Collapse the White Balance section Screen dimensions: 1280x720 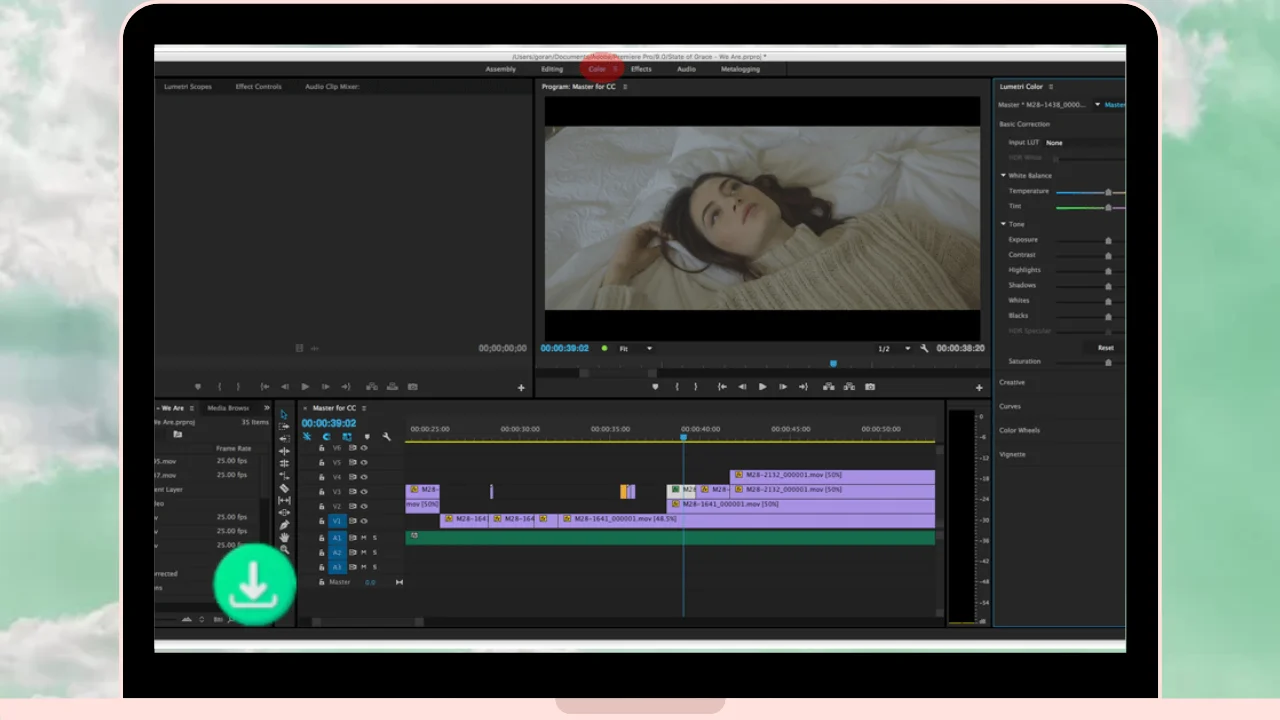click(1004, 176)
